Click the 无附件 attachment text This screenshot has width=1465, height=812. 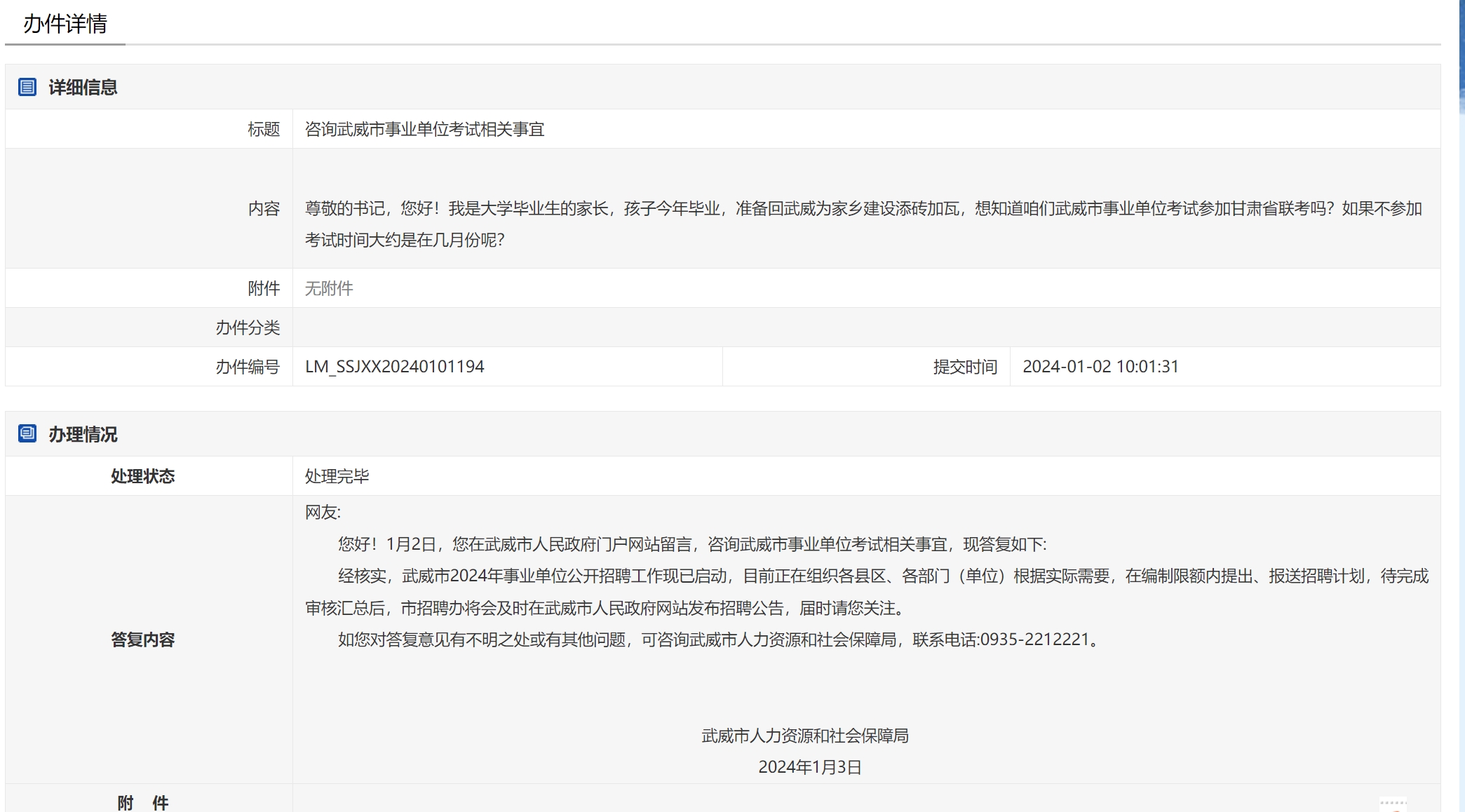click(x=329, y=288)
